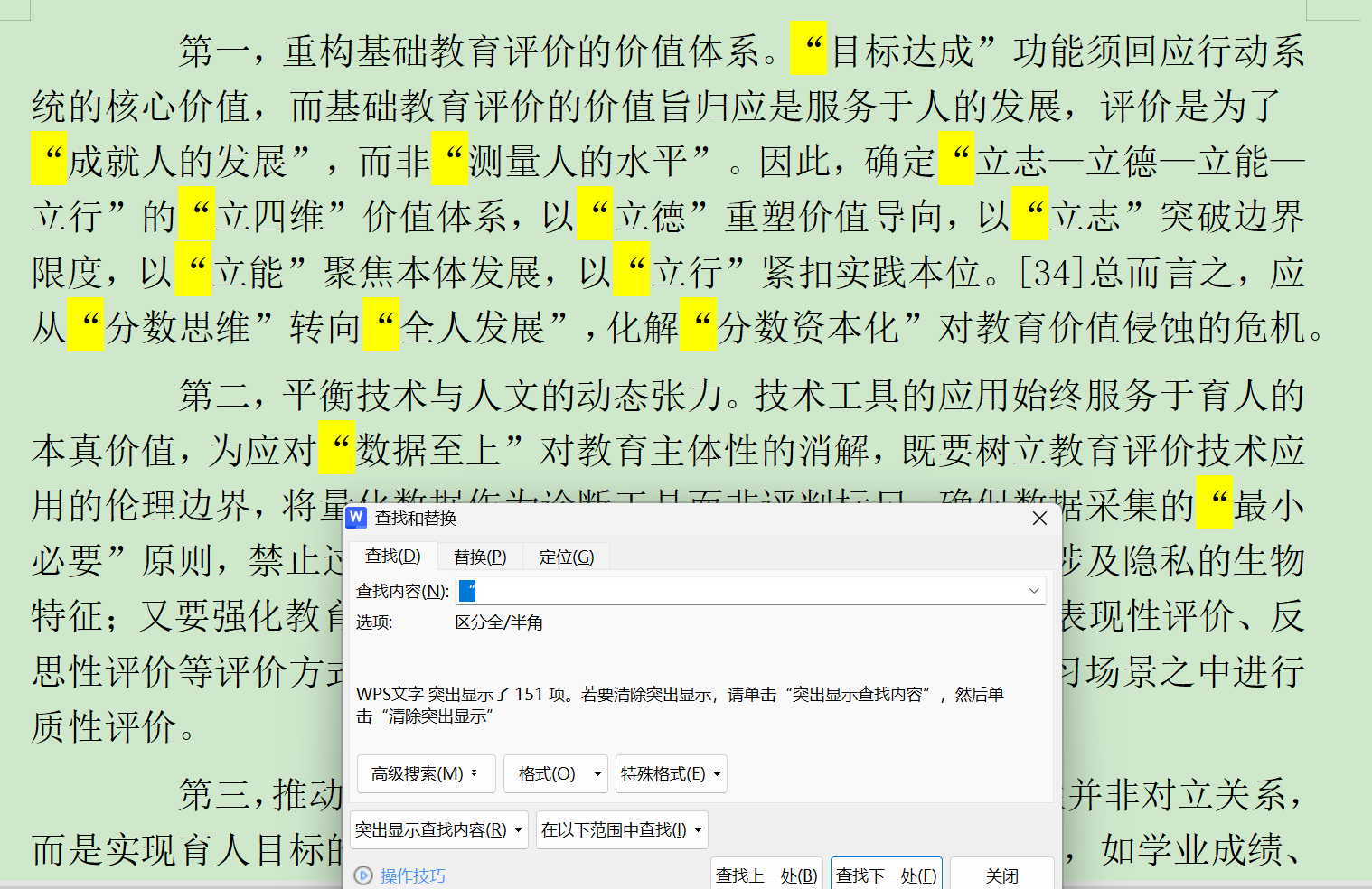The width and height of the screenshot is (1372, 889).
Task: Expand 高级搜索(M) options
Action: coord(425,774)
